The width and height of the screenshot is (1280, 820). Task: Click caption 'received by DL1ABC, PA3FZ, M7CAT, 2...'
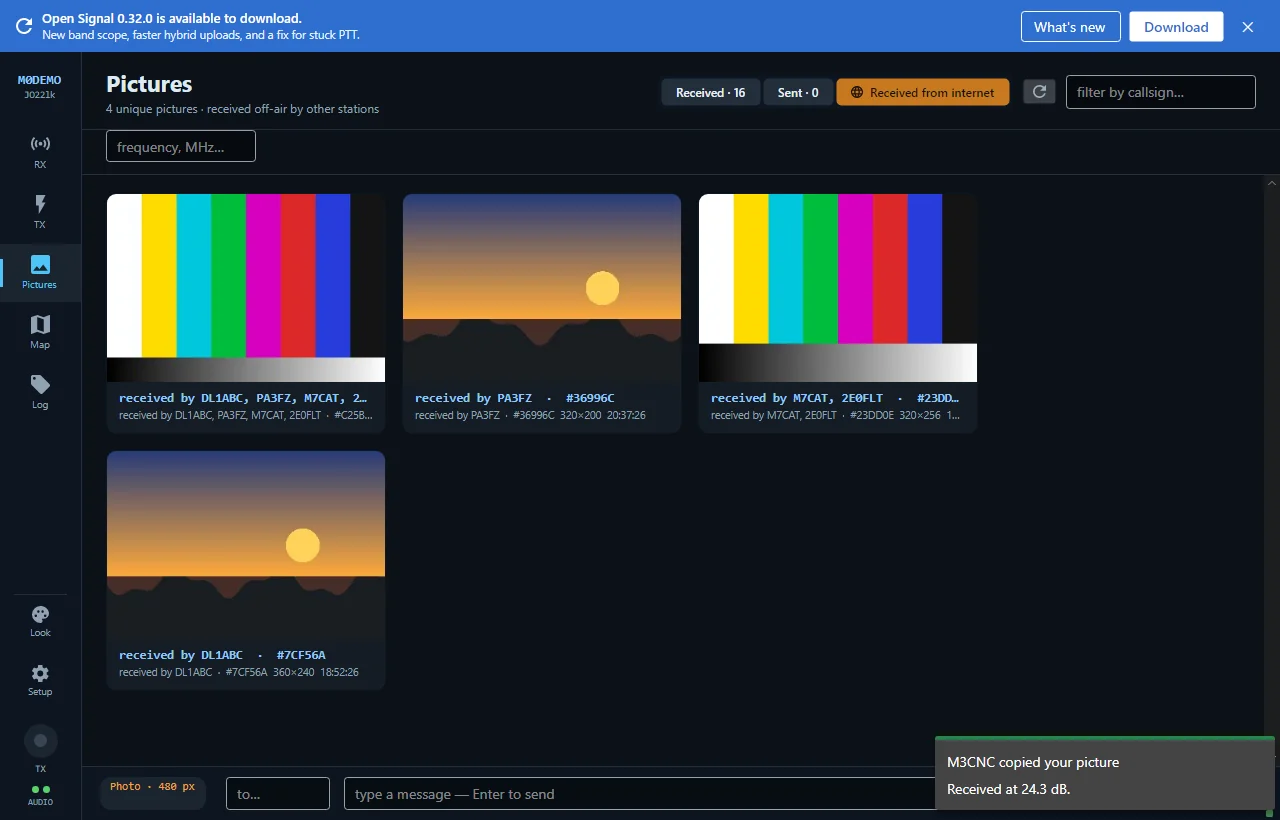click(243, 398)
